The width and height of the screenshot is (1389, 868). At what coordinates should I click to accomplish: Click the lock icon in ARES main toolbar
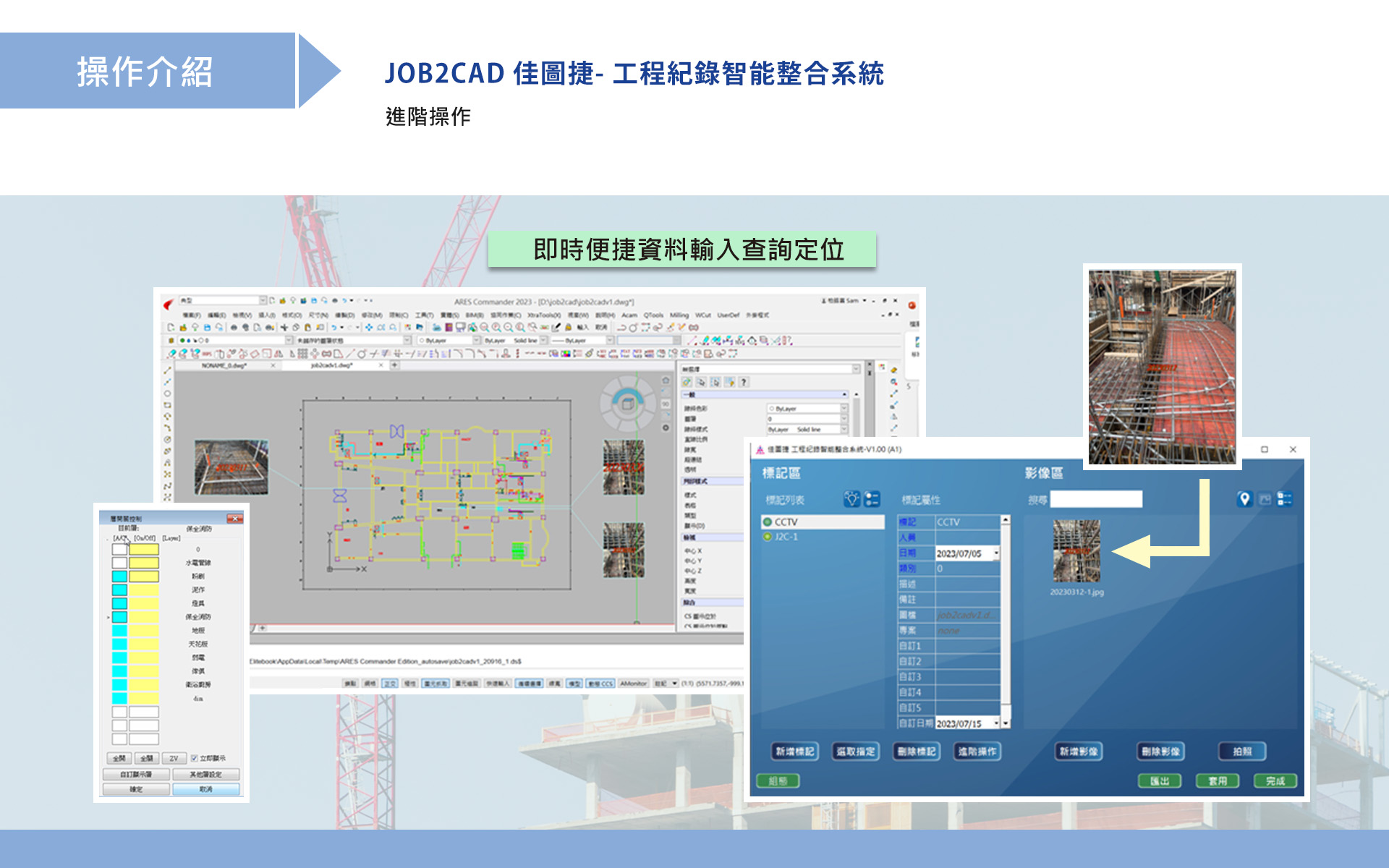click(x=569, y=328)
